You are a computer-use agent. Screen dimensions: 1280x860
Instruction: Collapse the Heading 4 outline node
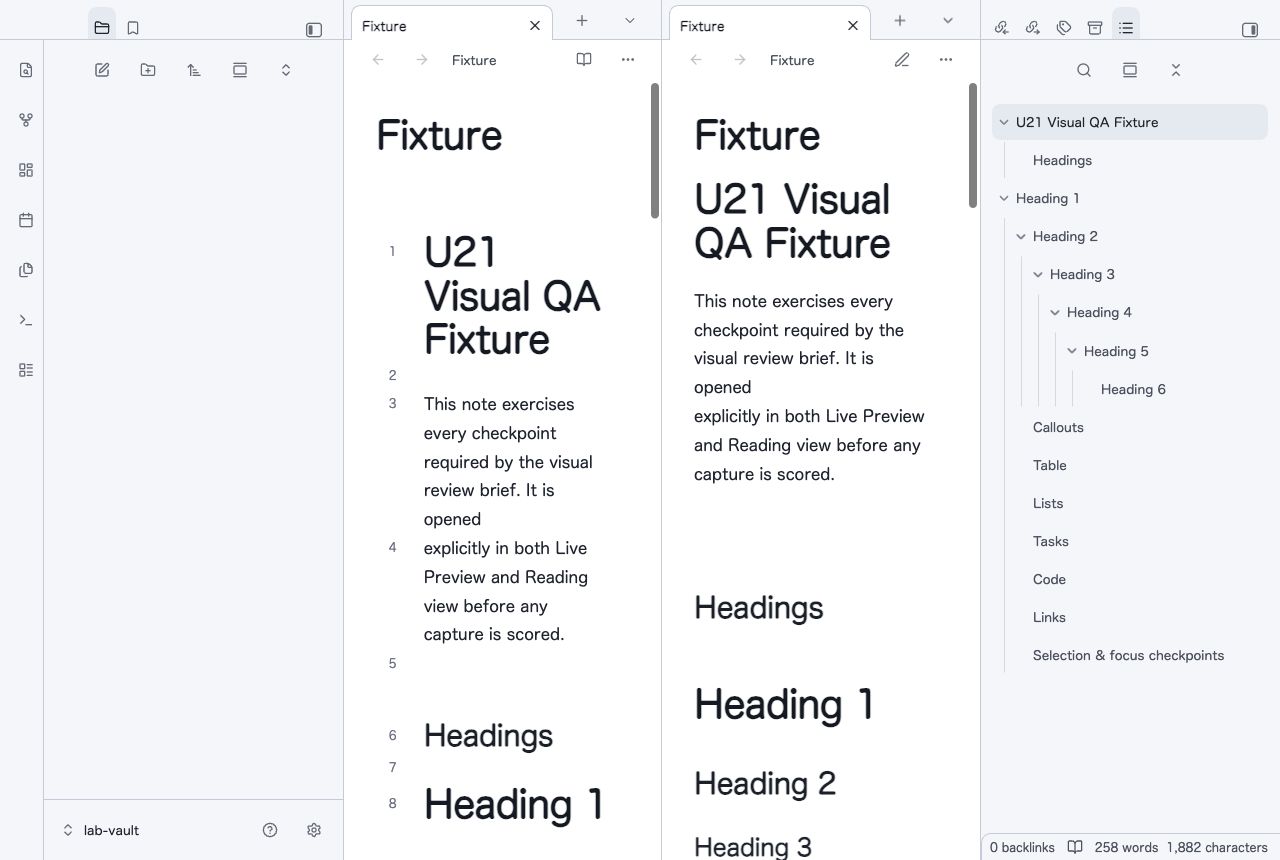(1055, 312)
